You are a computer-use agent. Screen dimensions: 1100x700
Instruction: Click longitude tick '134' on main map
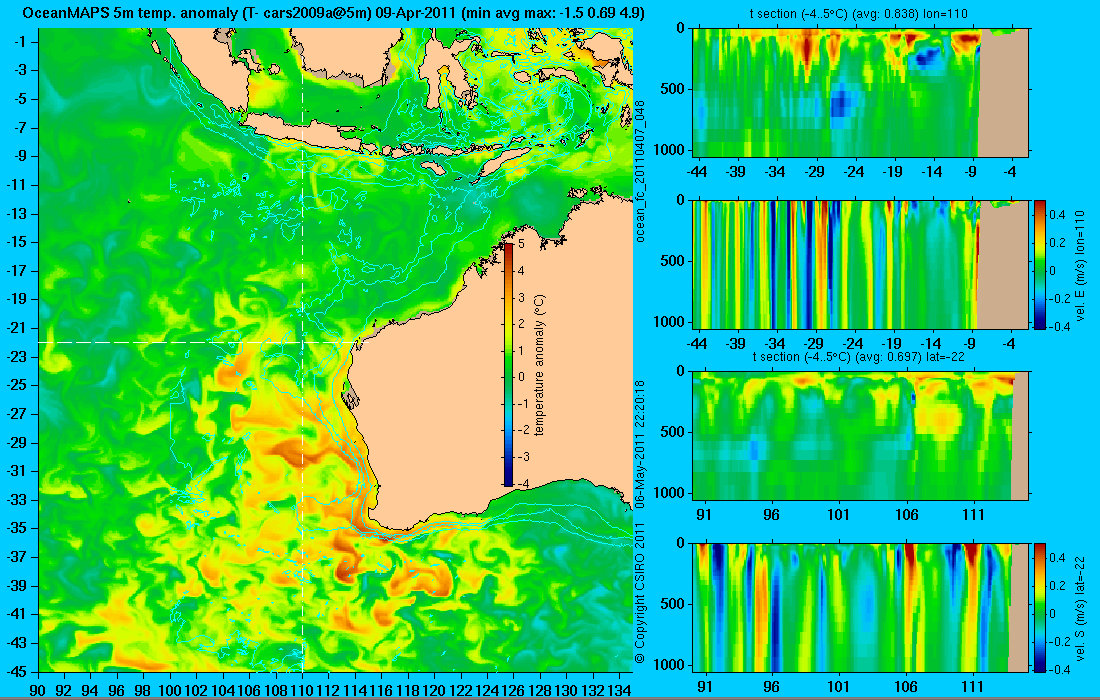pyautogui.click(x=619, y=690)
